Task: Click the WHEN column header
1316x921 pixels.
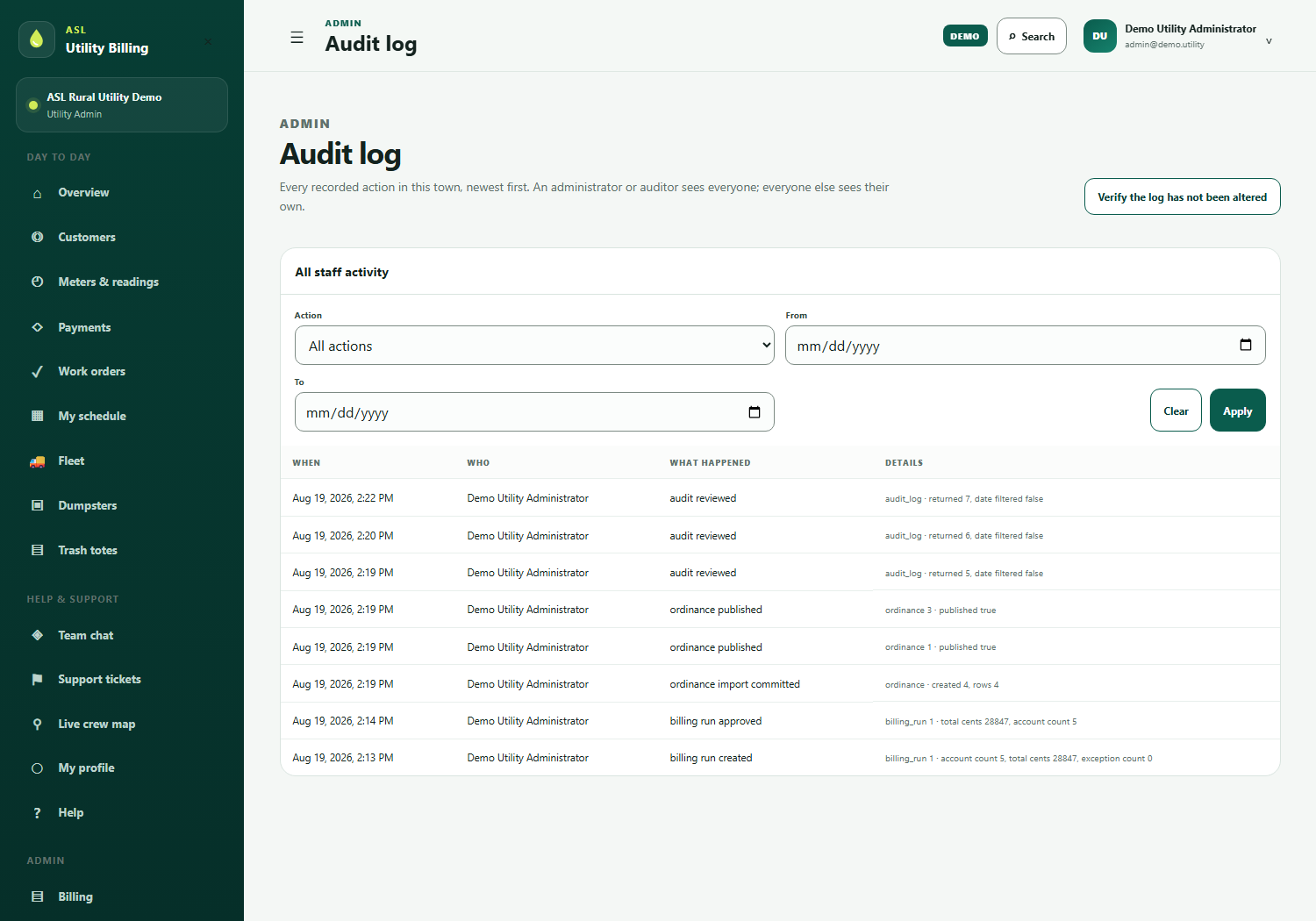Action: coord(306,463)
